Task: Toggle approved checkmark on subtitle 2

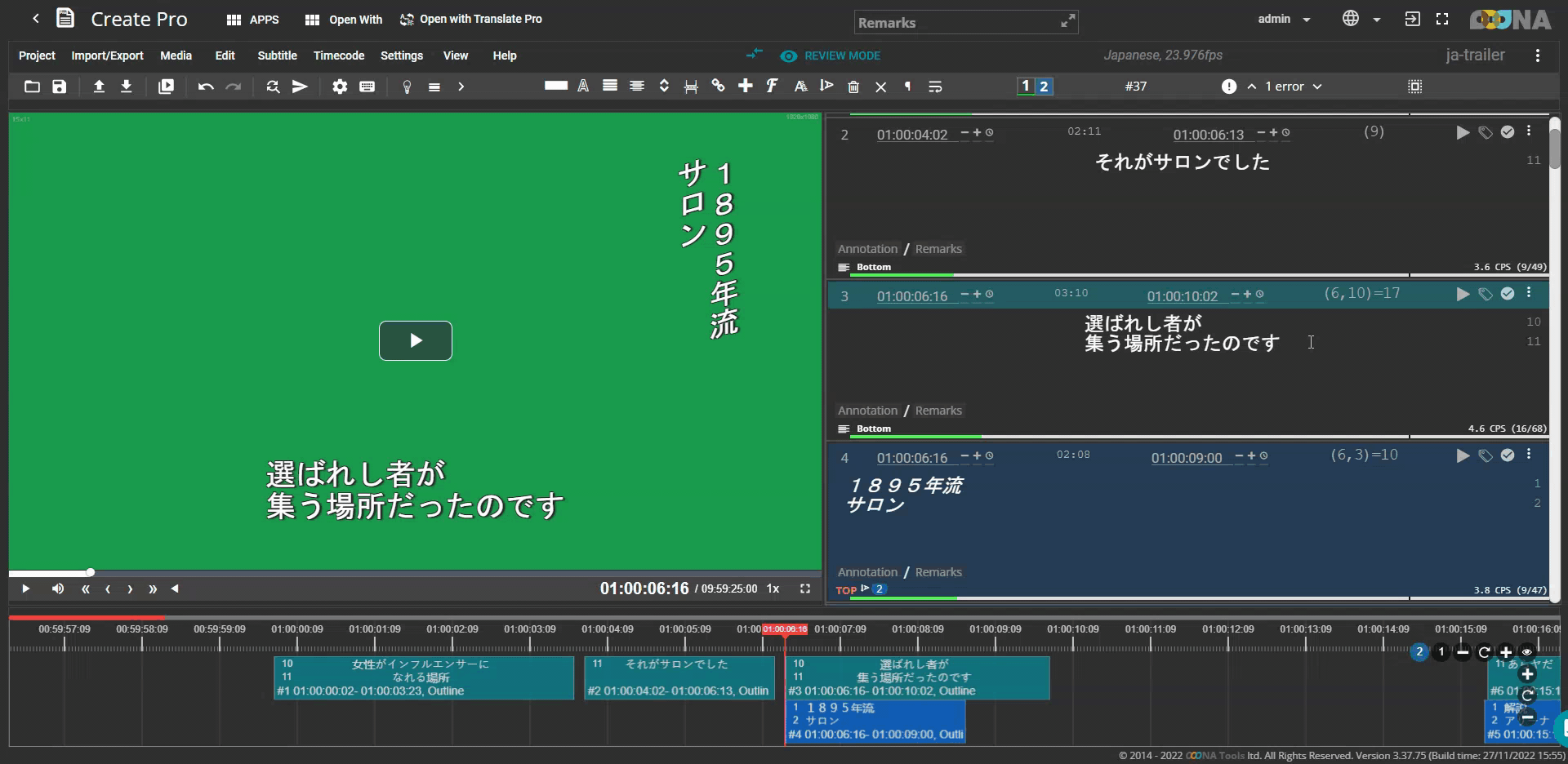Action: [x=1508, y=132]
